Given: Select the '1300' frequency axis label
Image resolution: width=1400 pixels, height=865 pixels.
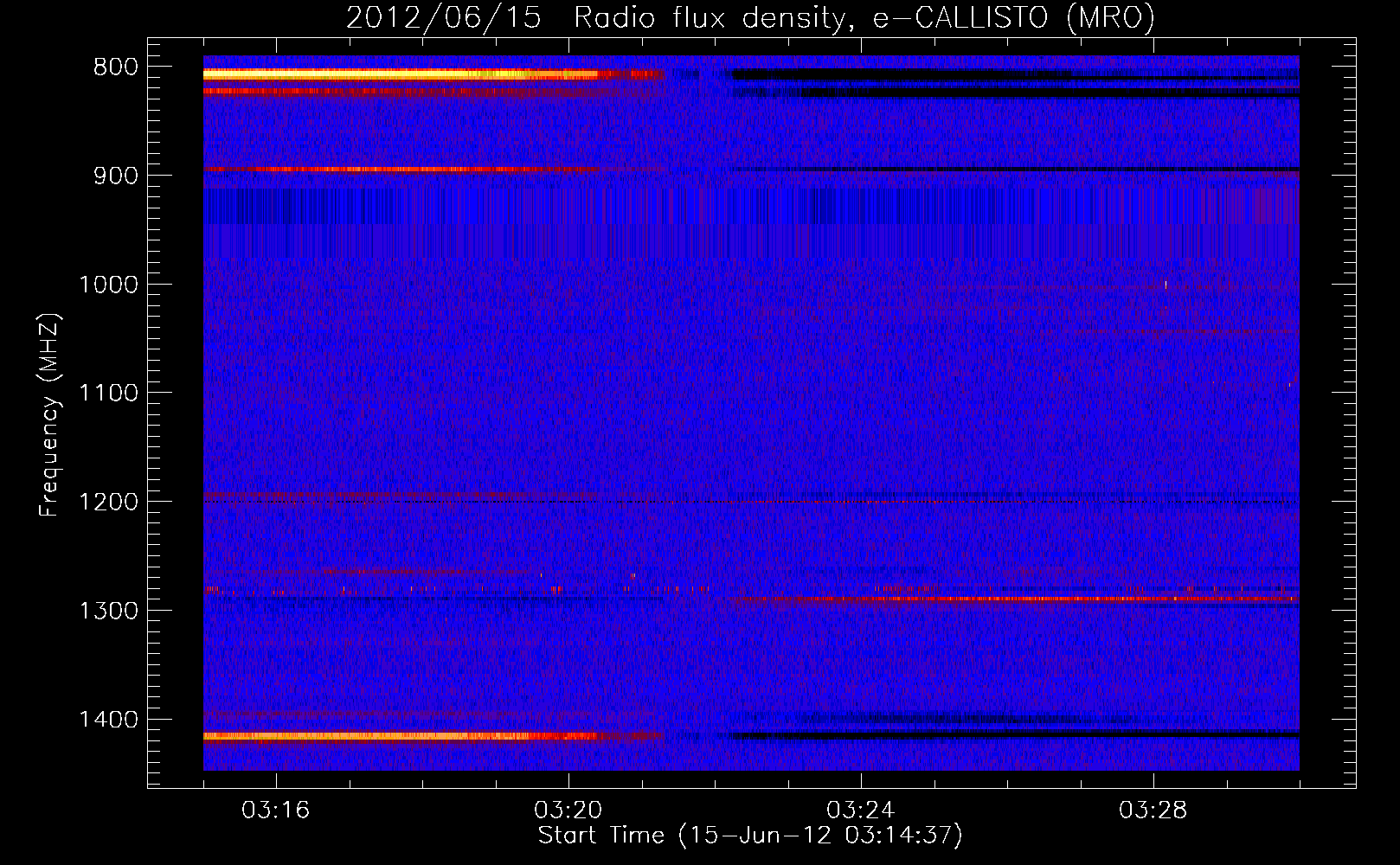Looking at the screenshot, I should 108,611.
